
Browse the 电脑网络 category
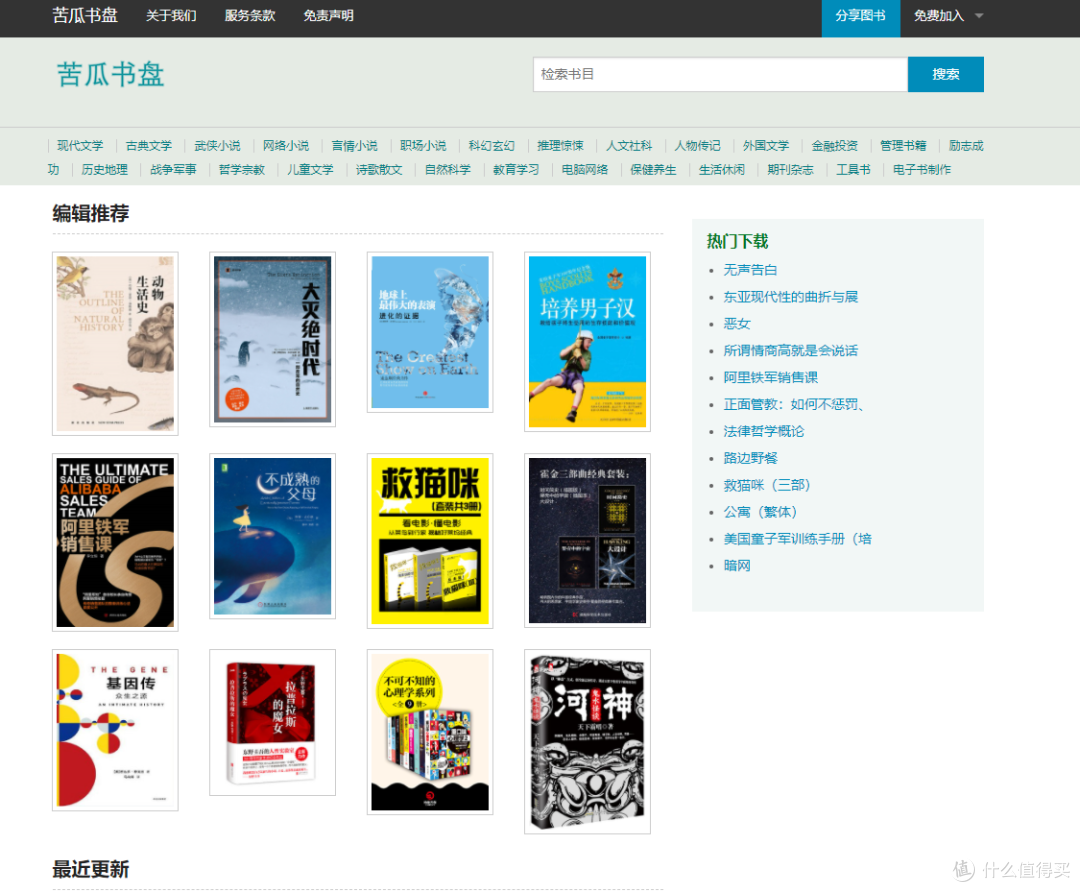tap(585, 169)
